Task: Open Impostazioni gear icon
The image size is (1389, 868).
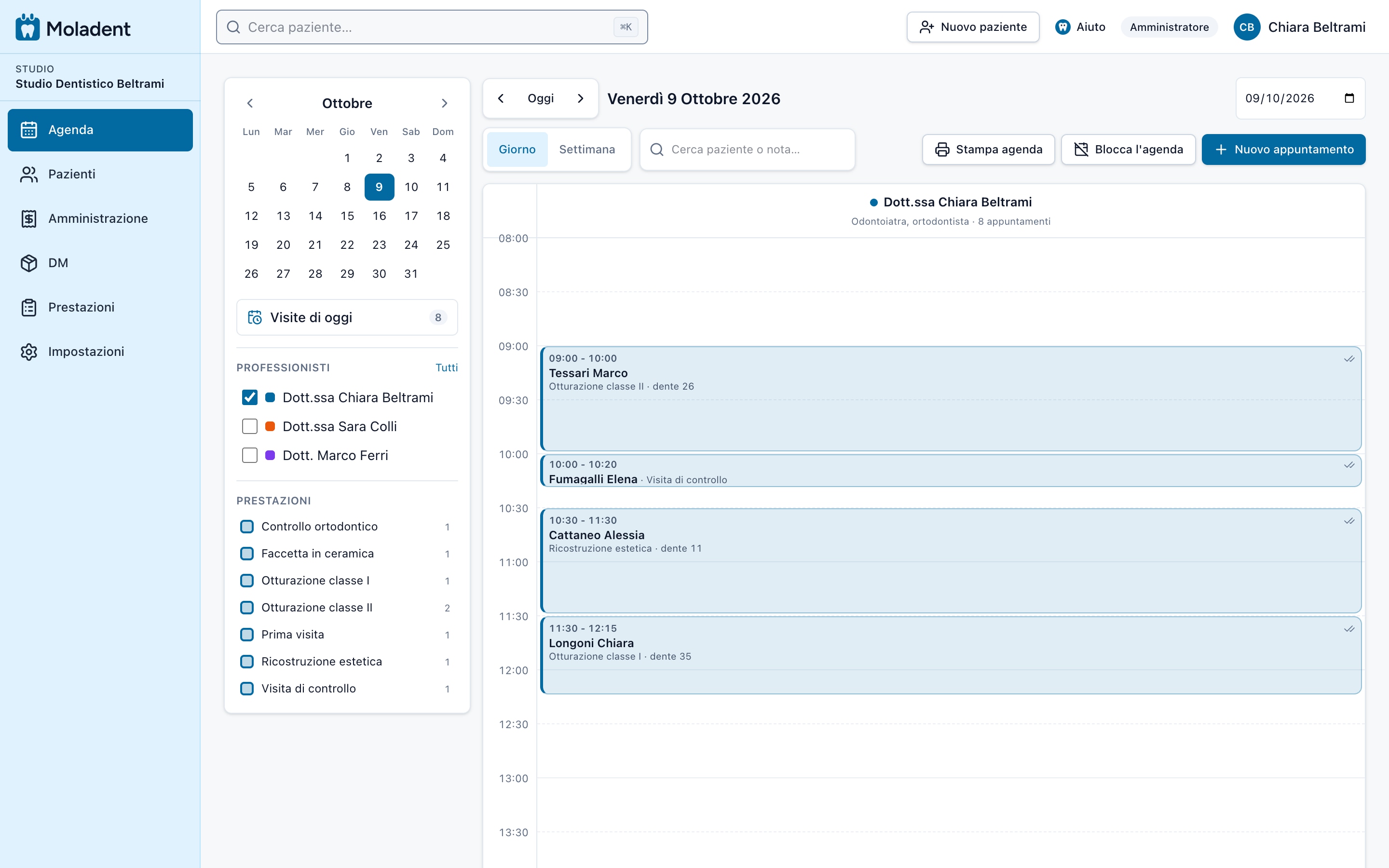Action: (x=29, y=352)
